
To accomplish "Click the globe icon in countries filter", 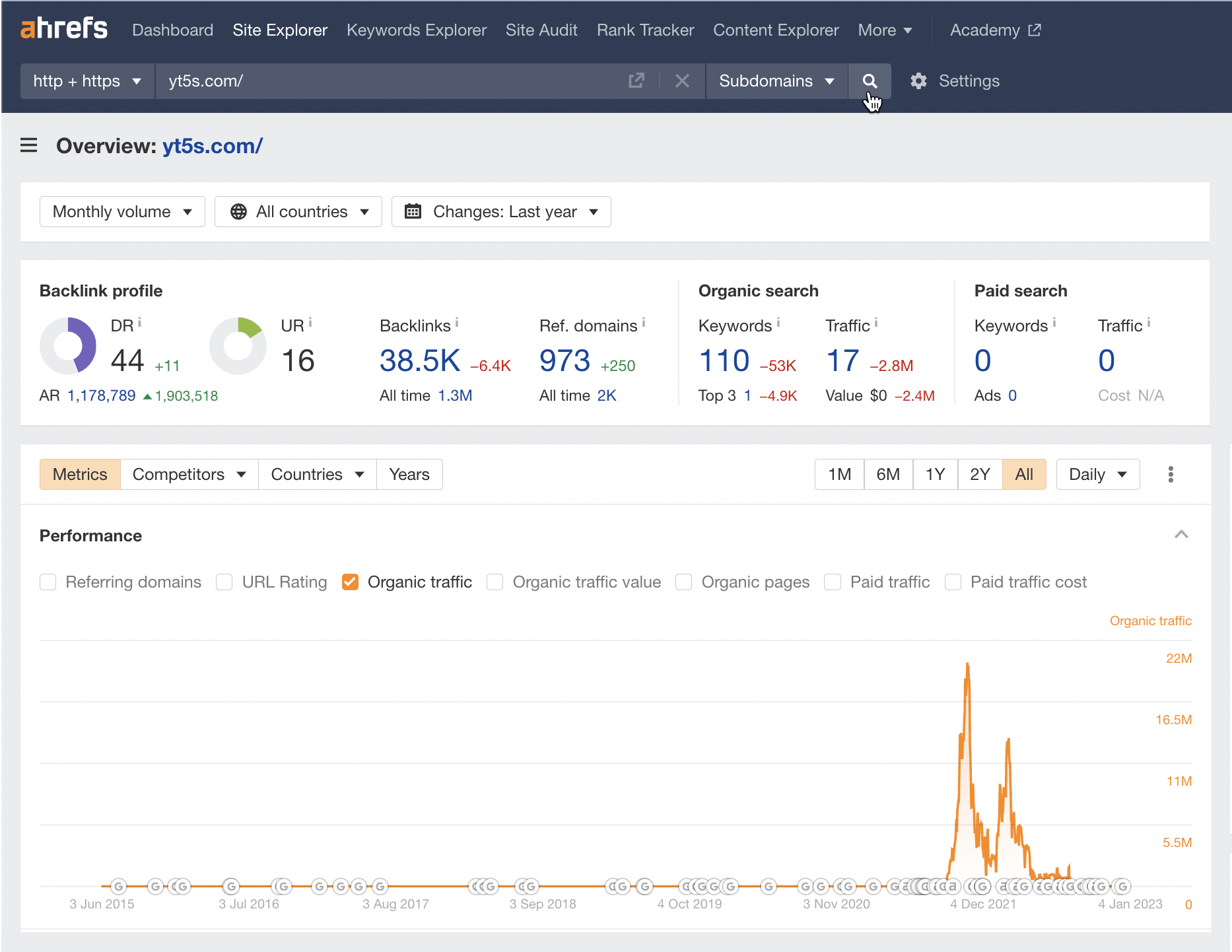I will [239, 211].
